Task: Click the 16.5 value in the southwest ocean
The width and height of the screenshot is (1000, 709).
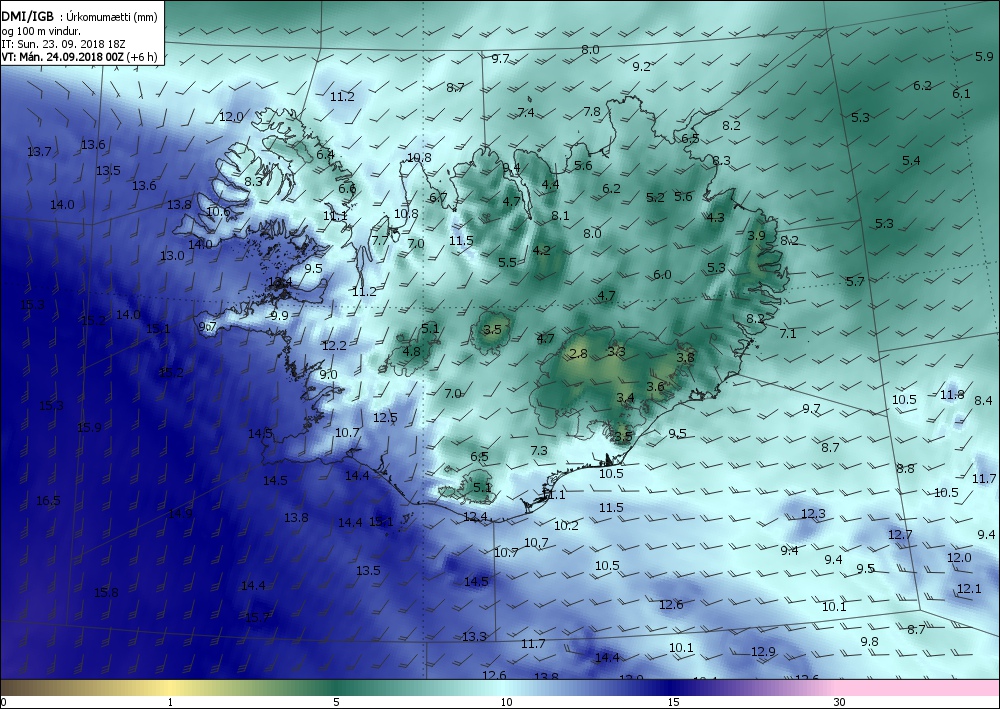Action: pos(48,501)
